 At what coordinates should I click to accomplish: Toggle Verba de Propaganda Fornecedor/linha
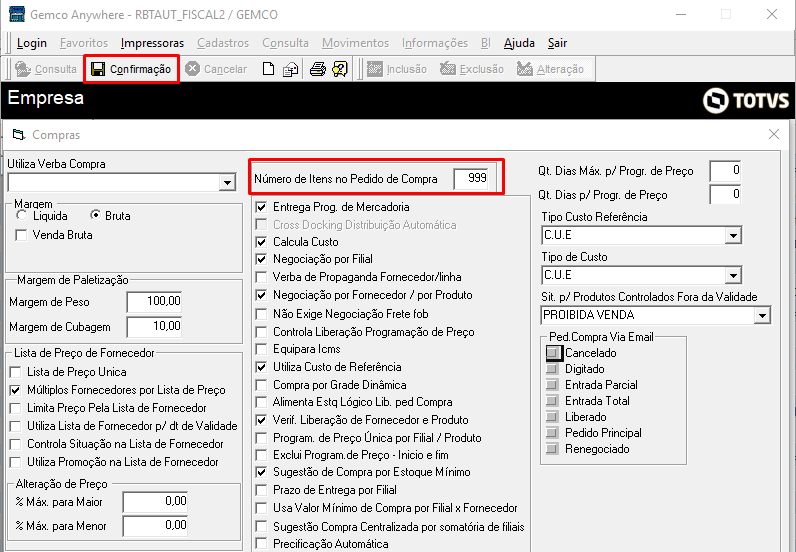[261, 277]
